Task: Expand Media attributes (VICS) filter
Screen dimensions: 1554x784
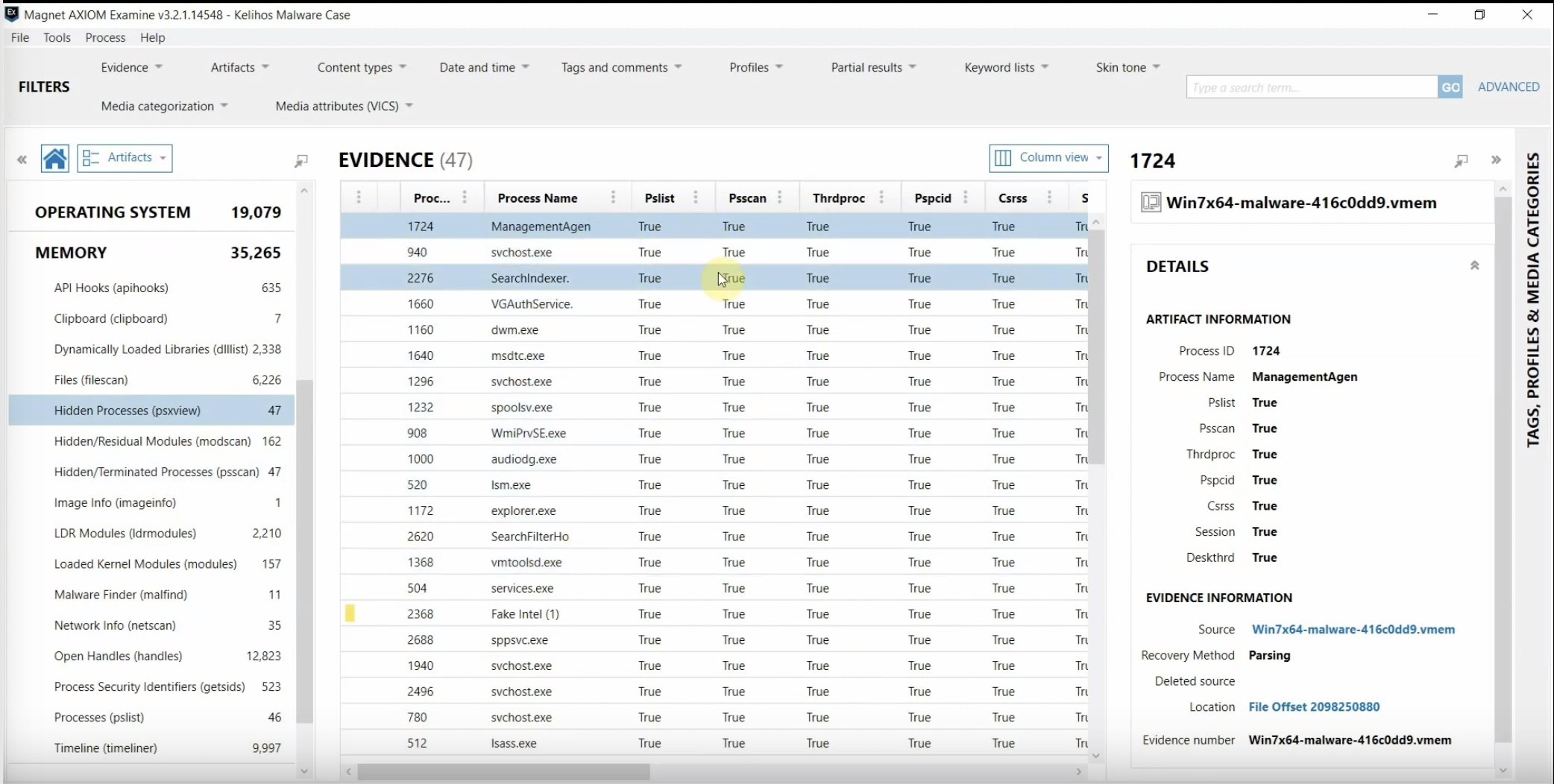Action: (344, 106)
